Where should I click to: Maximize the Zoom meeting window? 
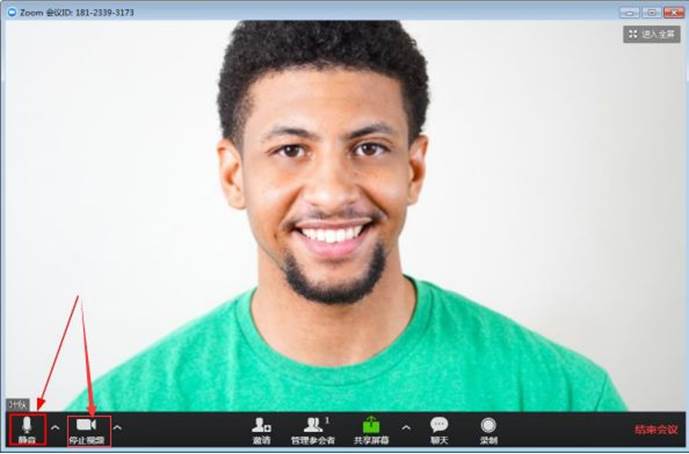click(x=651, y=12)
